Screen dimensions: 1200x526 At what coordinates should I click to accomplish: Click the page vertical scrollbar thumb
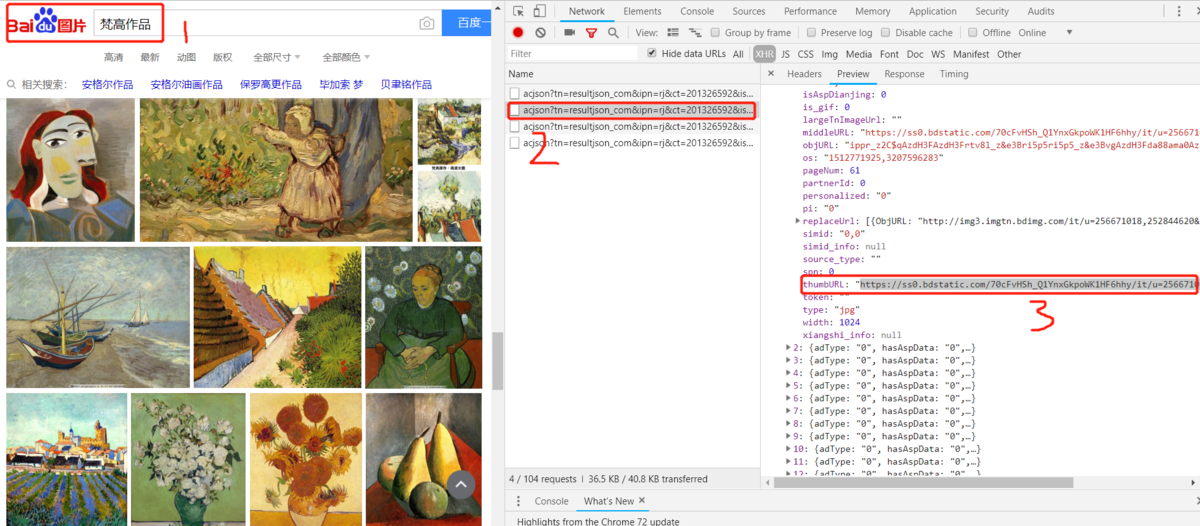tap(497, 360)
